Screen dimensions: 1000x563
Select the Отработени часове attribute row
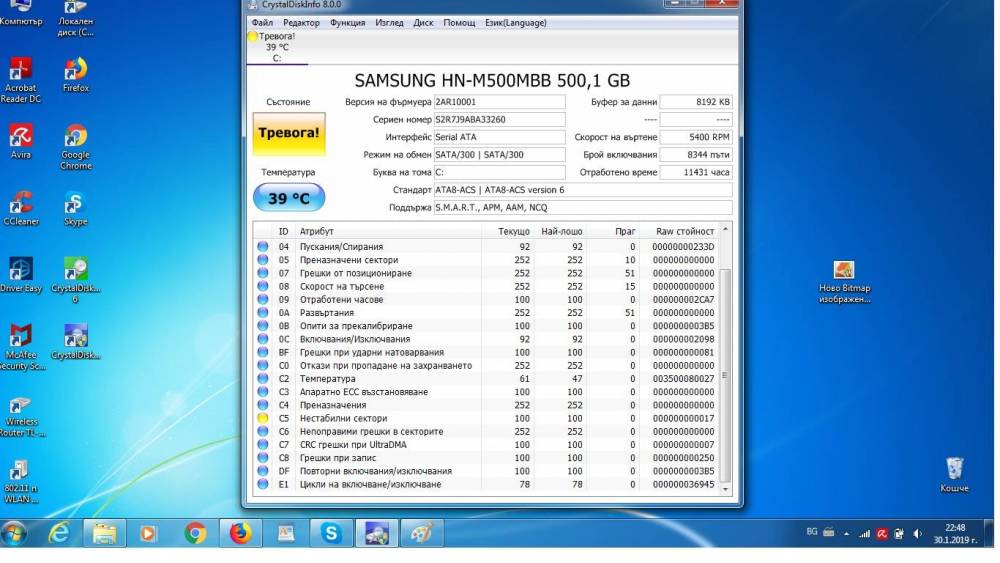pos(486,300)
